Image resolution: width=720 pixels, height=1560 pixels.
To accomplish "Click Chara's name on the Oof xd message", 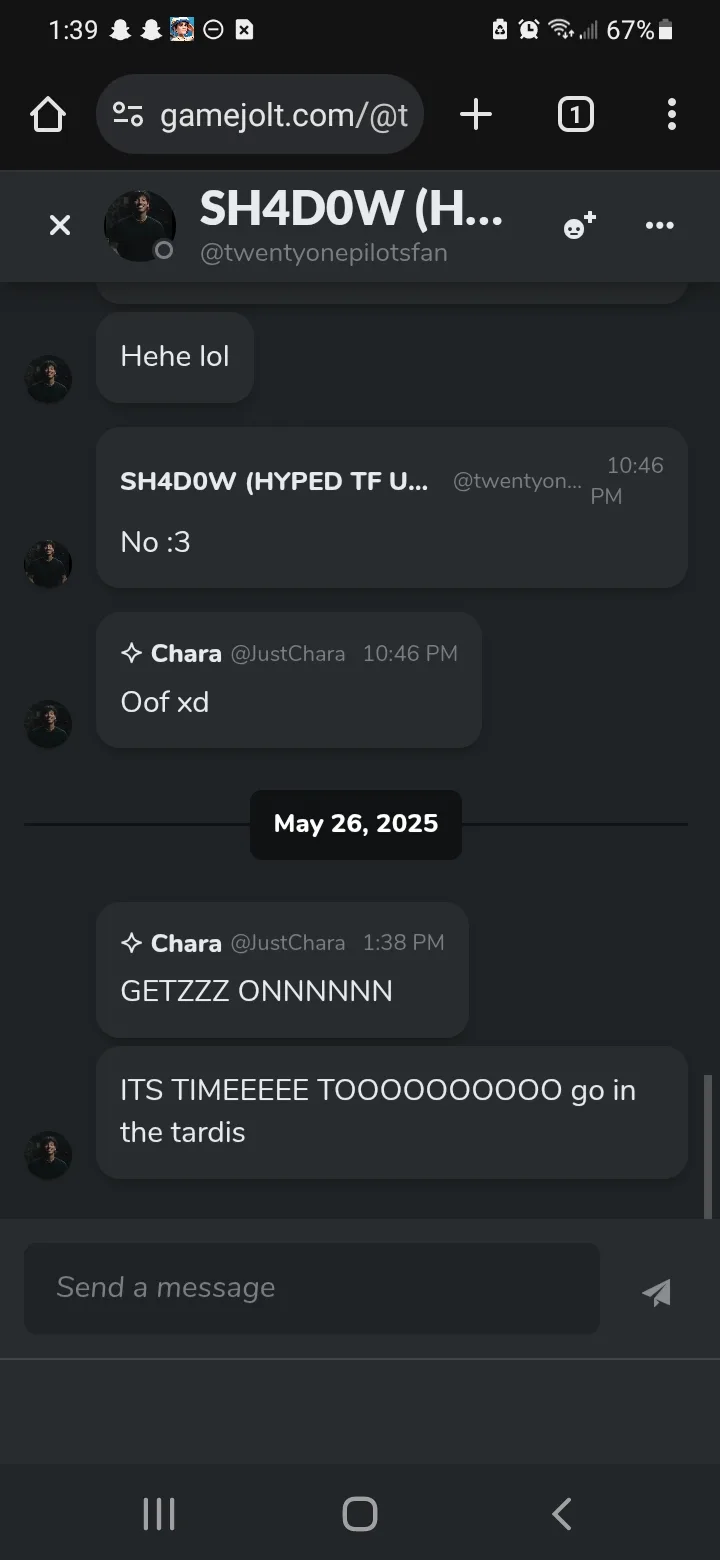I will [x=186, y=654].
